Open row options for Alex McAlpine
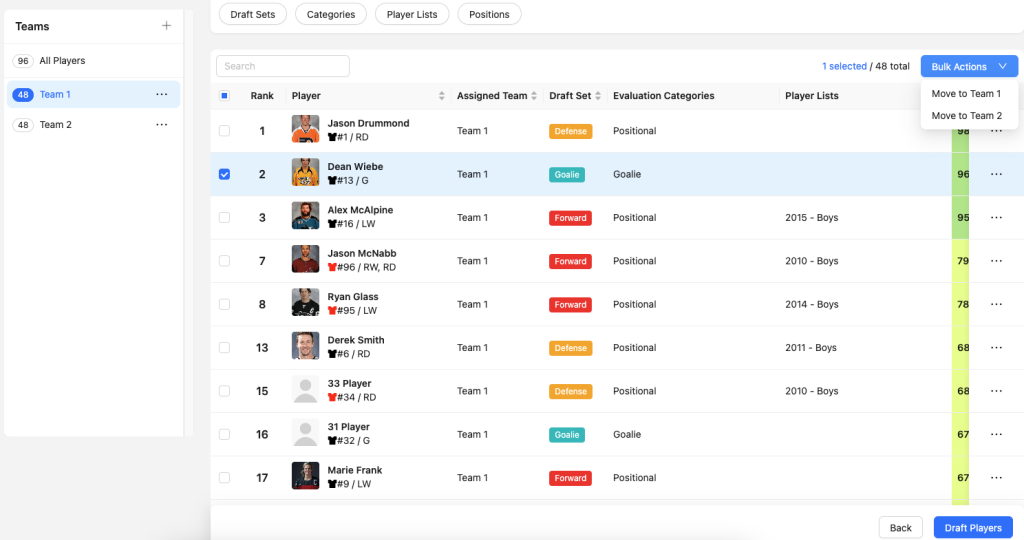 (x=996, y=218)
